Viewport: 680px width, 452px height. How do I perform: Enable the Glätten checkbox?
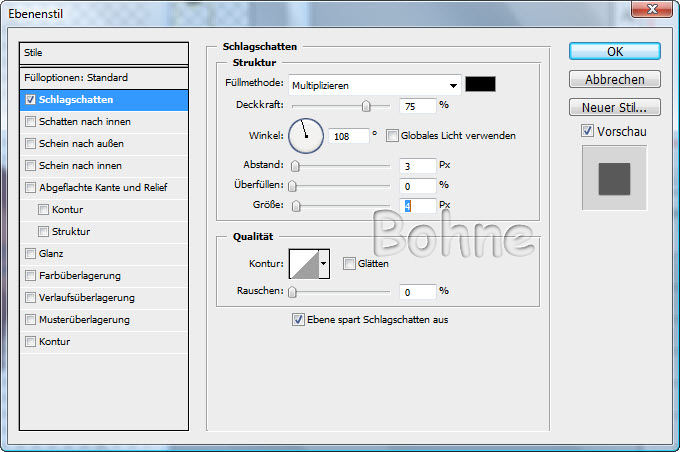[349, 264]
